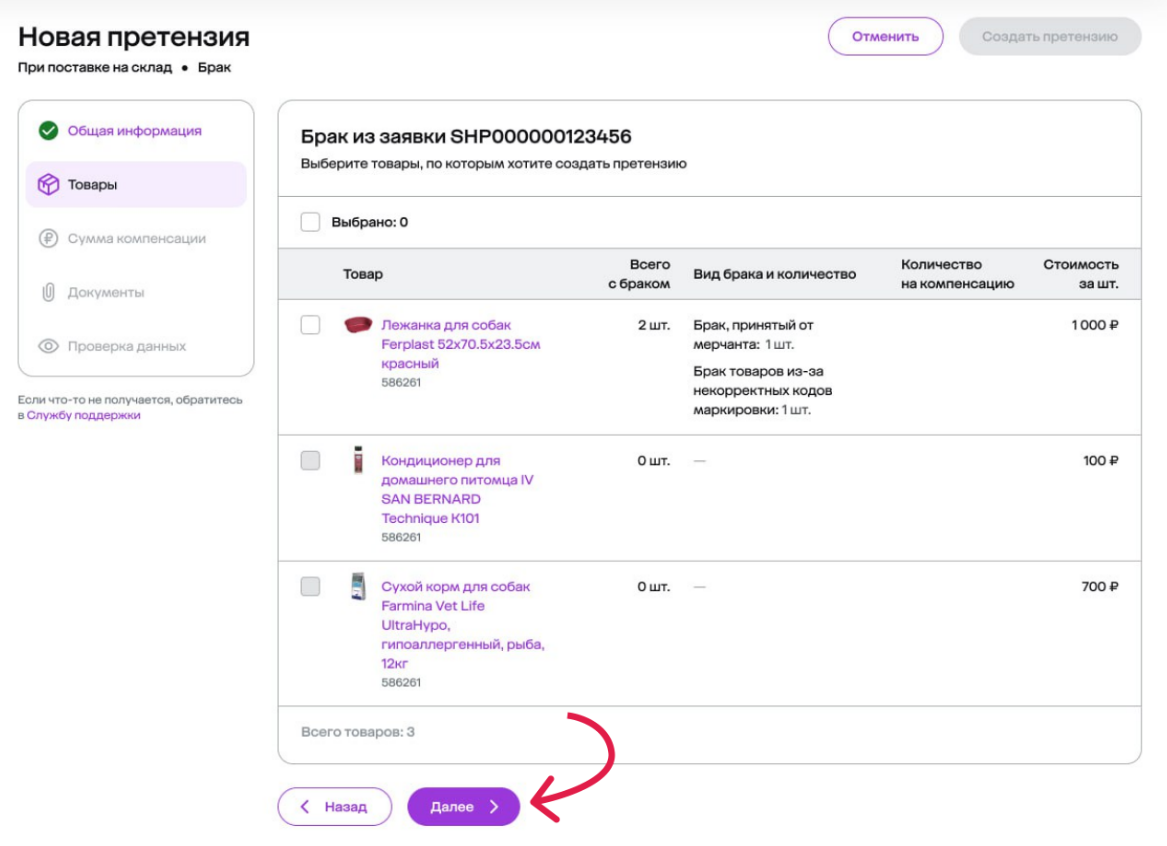Click the 700 ₽ price value

click(1100, 586)
